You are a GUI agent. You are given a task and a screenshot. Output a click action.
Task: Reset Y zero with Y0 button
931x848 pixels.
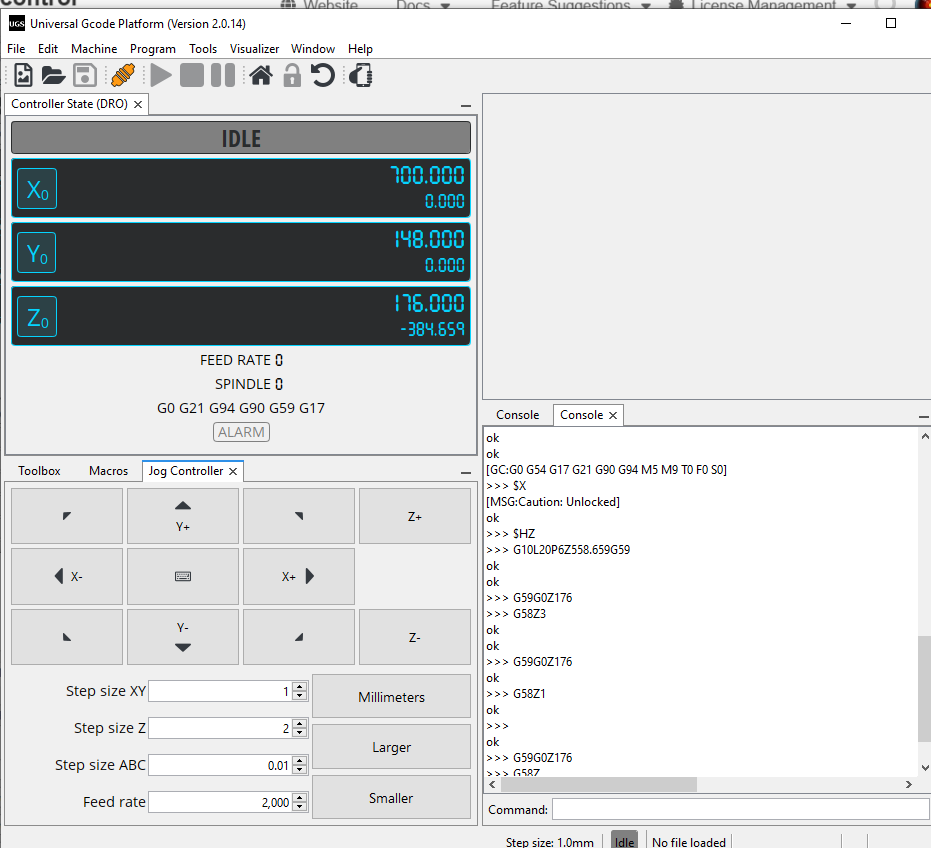[x=37, y=253]
